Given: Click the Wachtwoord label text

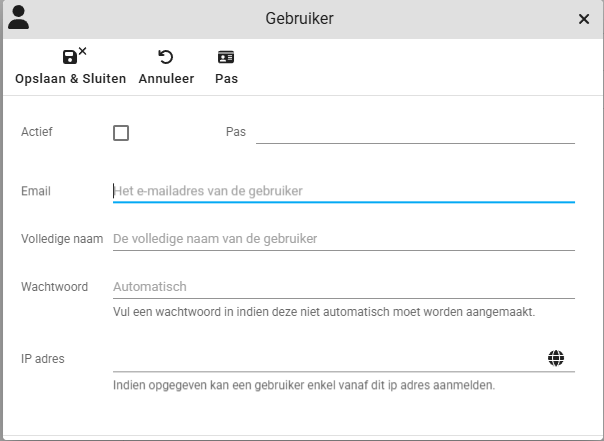Looking at the screenshot, I should (x=54, y=287).
